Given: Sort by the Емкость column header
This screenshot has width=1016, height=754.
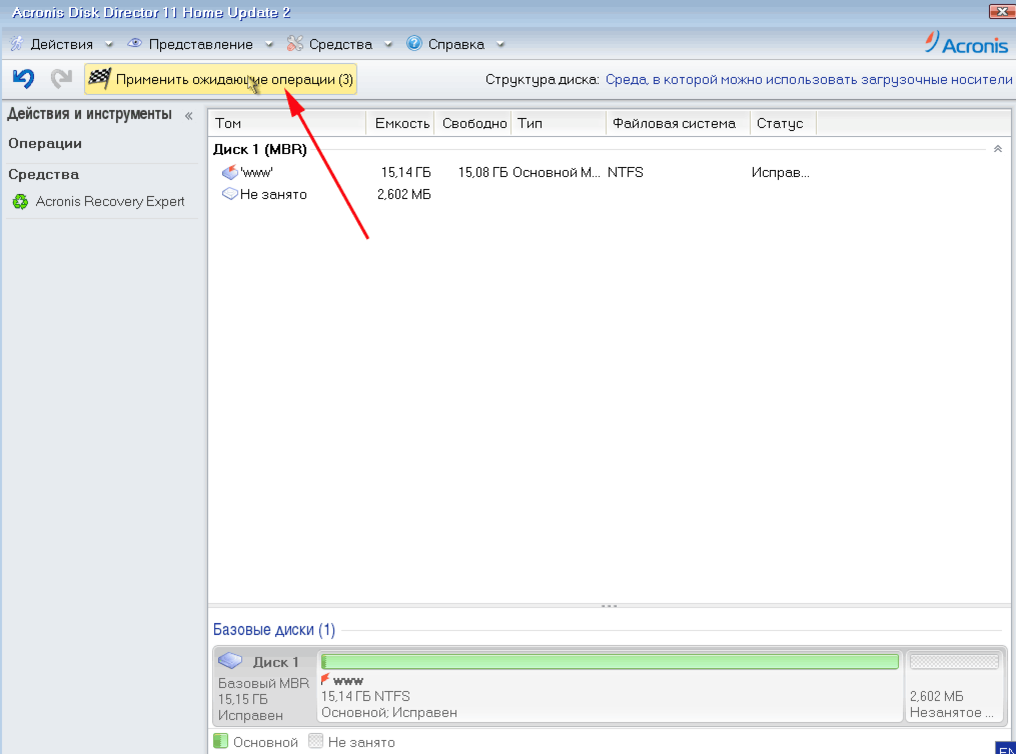Looking at the screenshot, I should (x=401, y=123).
